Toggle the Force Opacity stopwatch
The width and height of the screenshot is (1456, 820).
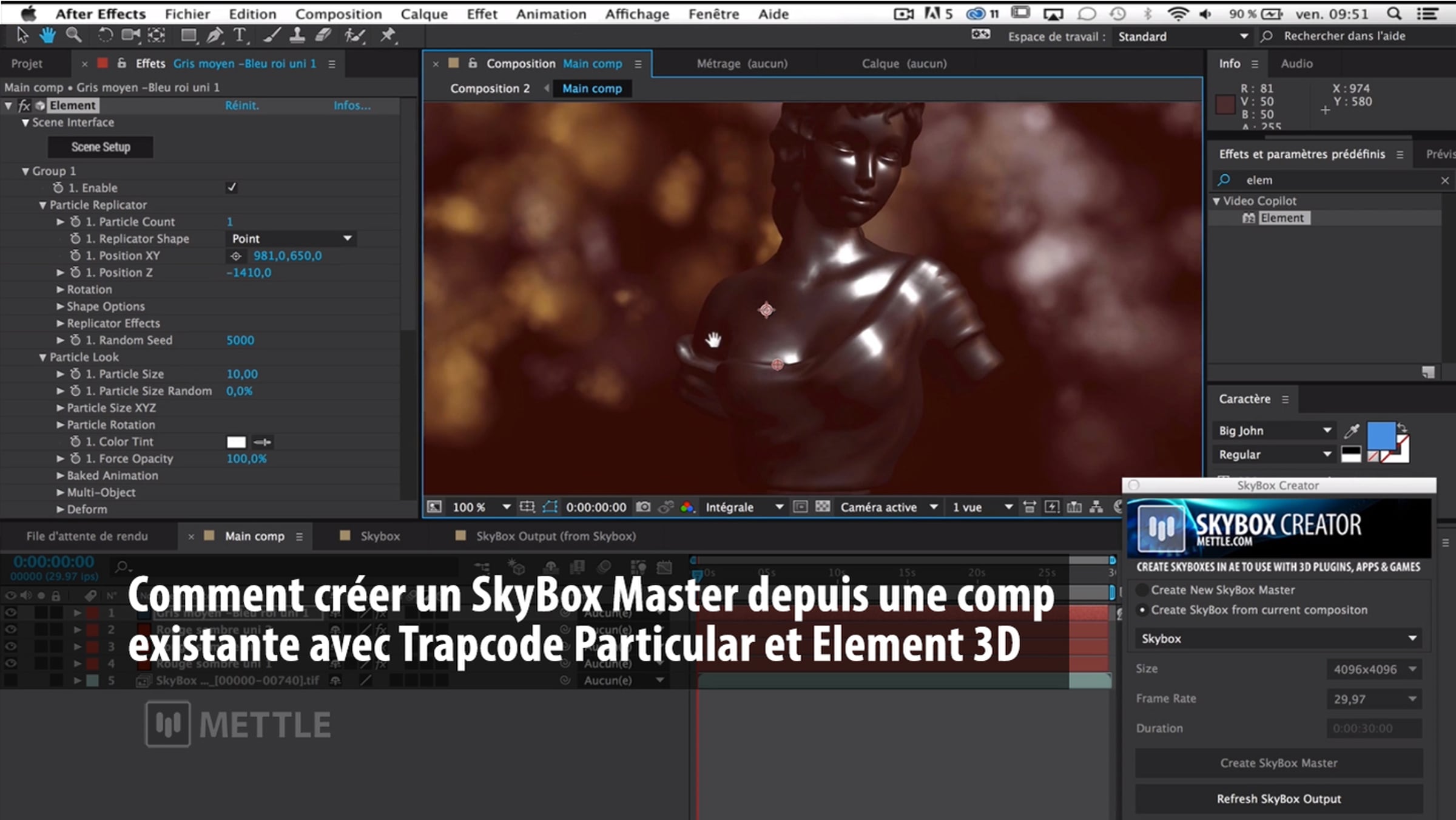tap(75, 459)
